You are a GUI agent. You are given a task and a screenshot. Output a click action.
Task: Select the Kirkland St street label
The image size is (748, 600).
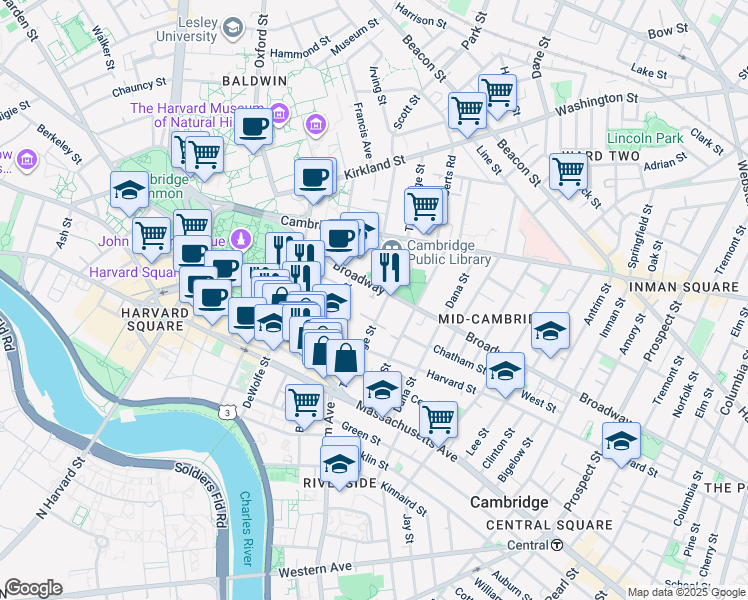tap(374, 167)
